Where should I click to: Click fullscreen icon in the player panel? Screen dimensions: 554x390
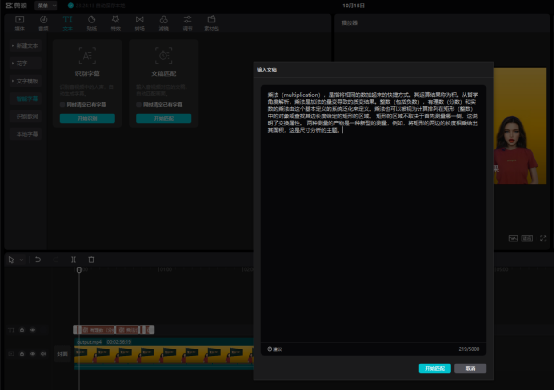tap(543, 238)
